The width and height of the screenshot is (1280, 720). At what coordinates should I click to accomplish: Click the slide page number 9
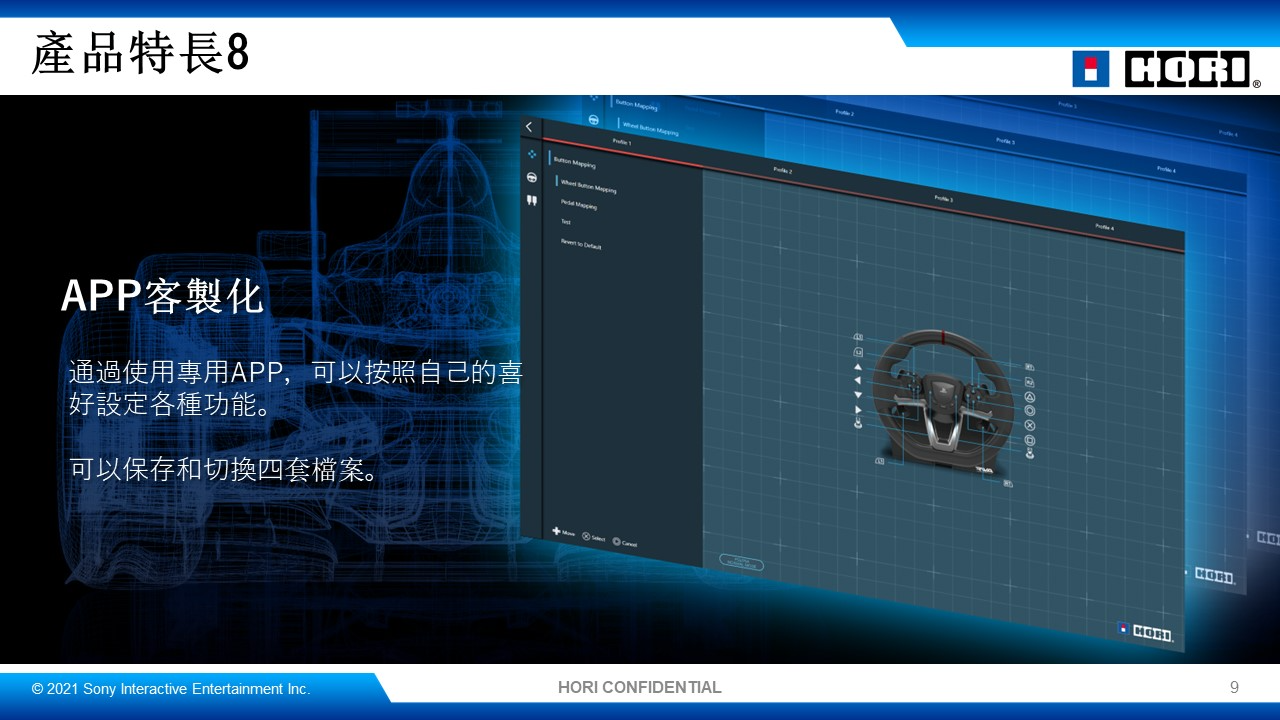coord(1234,687)
